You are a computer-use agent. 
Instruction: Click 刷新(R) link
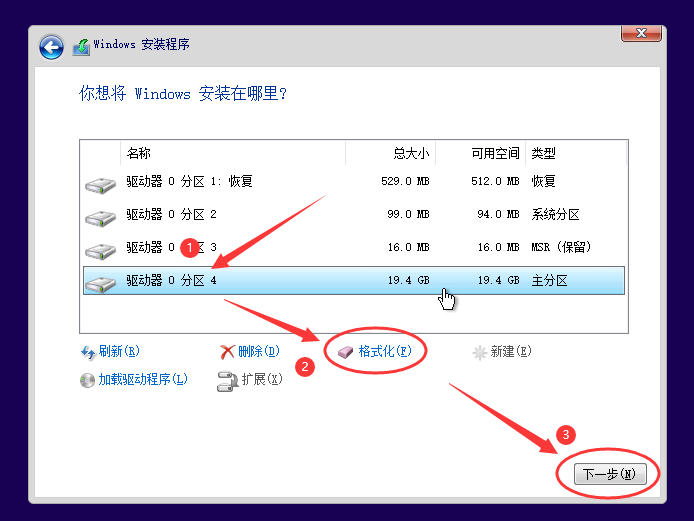tap(119, 351)
